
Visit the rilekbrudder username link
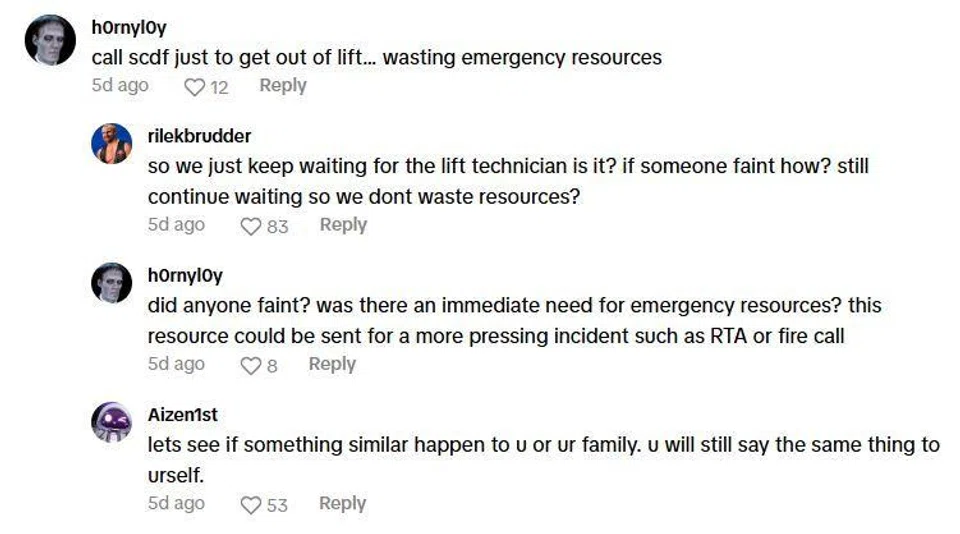click(199, 136)
